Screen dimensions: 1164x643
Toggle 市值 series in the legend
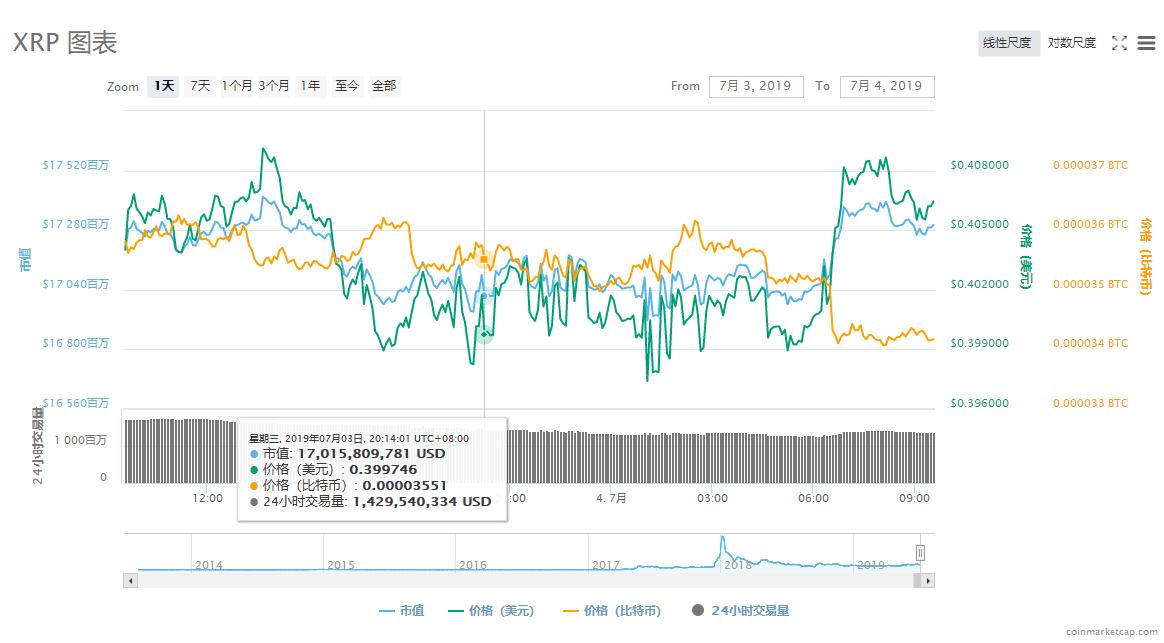(402, 610)
